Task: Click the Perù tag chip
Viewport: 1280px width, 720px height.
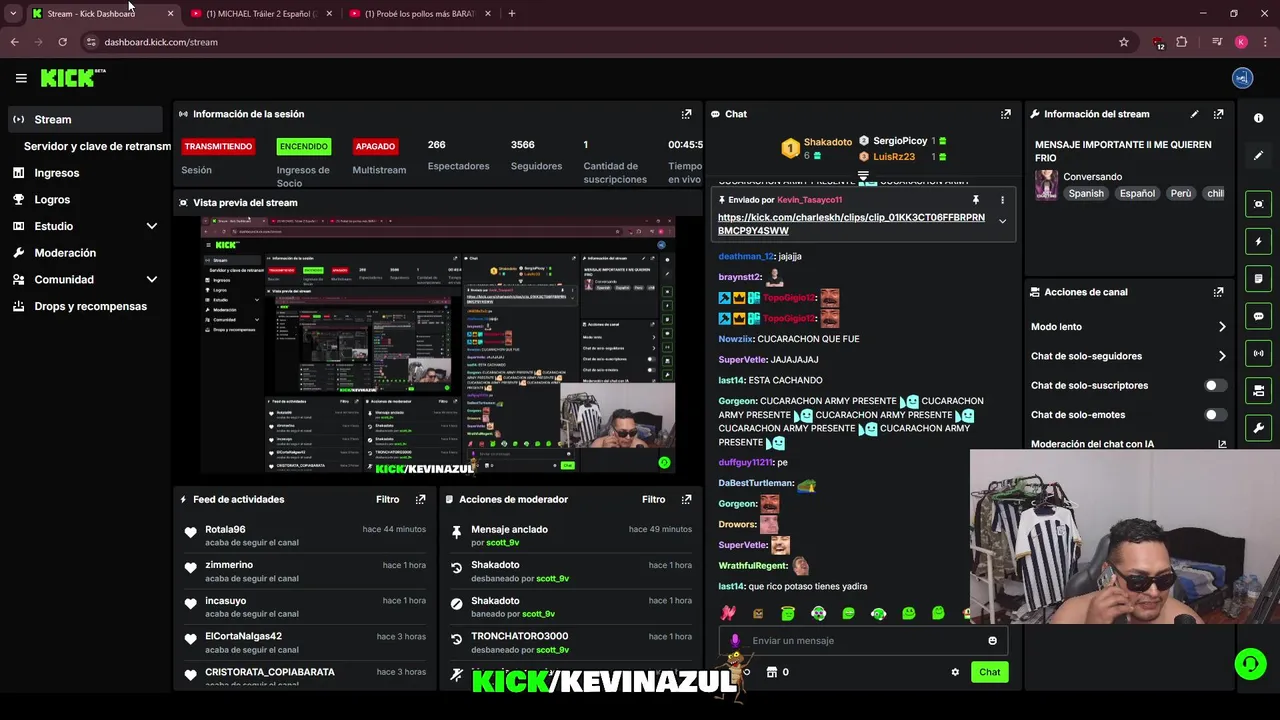Action: pyautogui.click(x=1181, y=194)
